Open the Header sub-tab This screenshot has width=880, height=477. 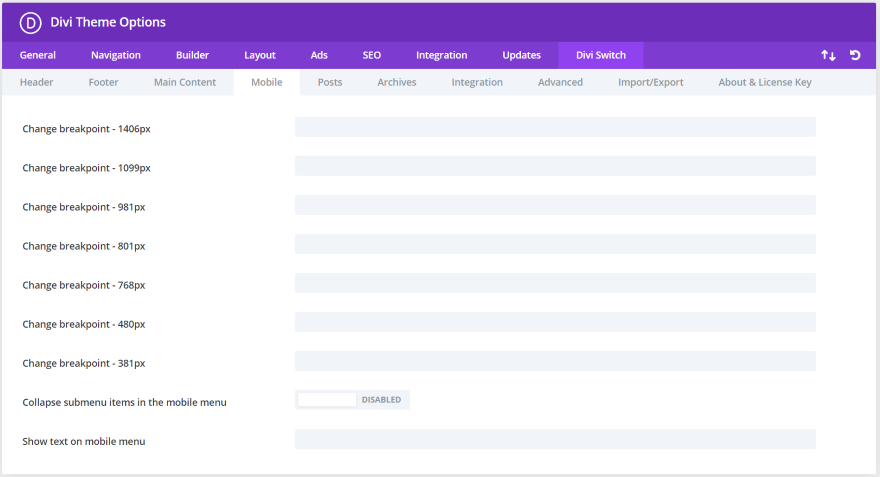click(x=36, y=82)
